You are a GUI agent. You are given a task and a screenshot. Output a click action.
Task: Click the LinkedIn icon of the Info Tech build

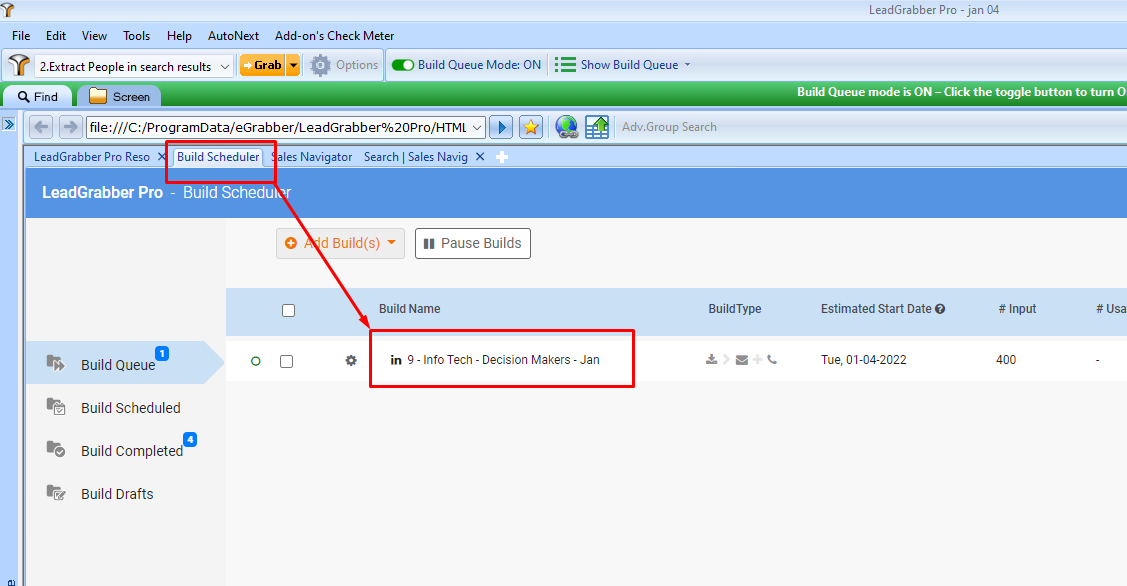396,360
